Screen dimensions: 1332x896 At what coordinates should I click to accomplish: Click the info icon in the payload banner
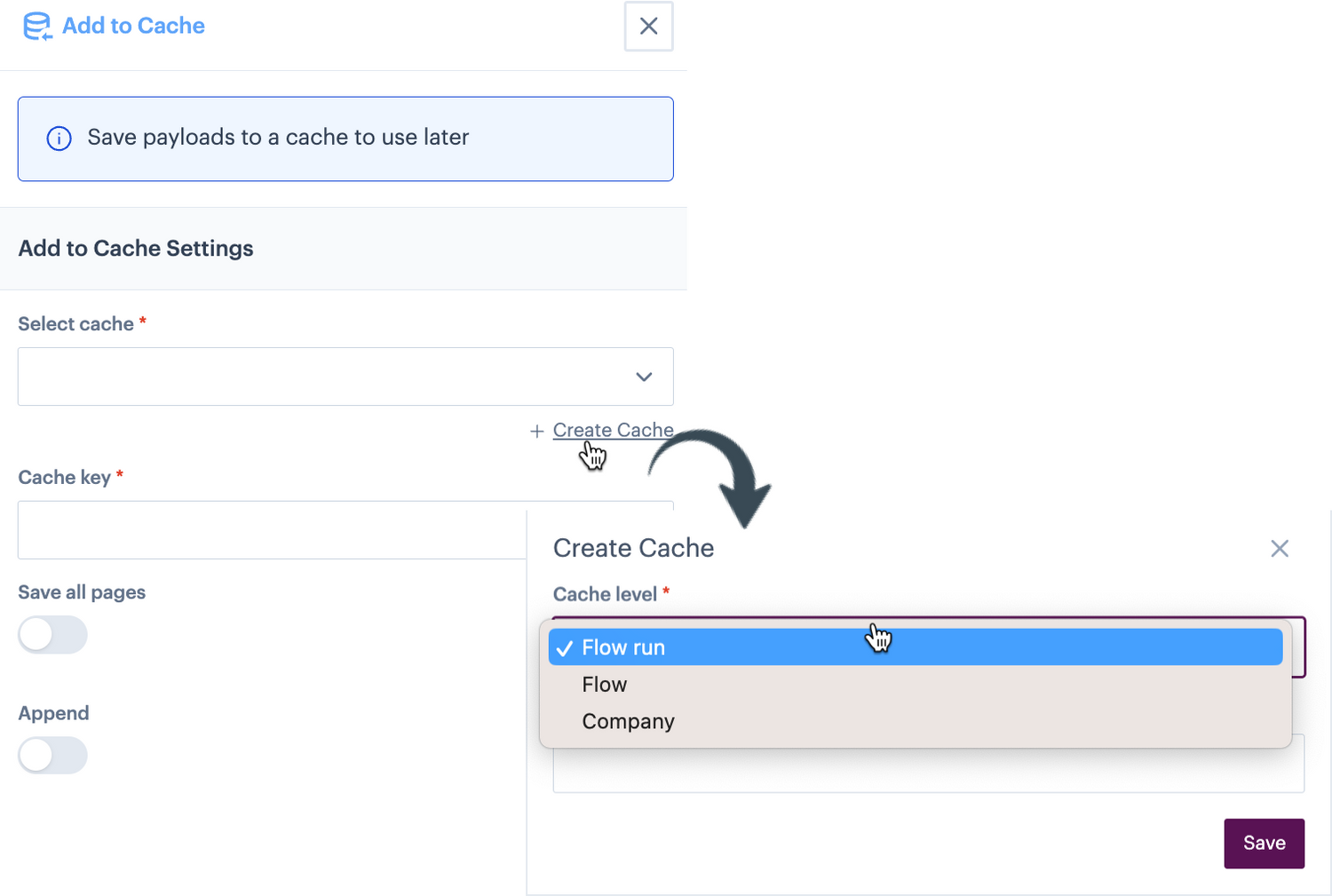coord(59,139)
